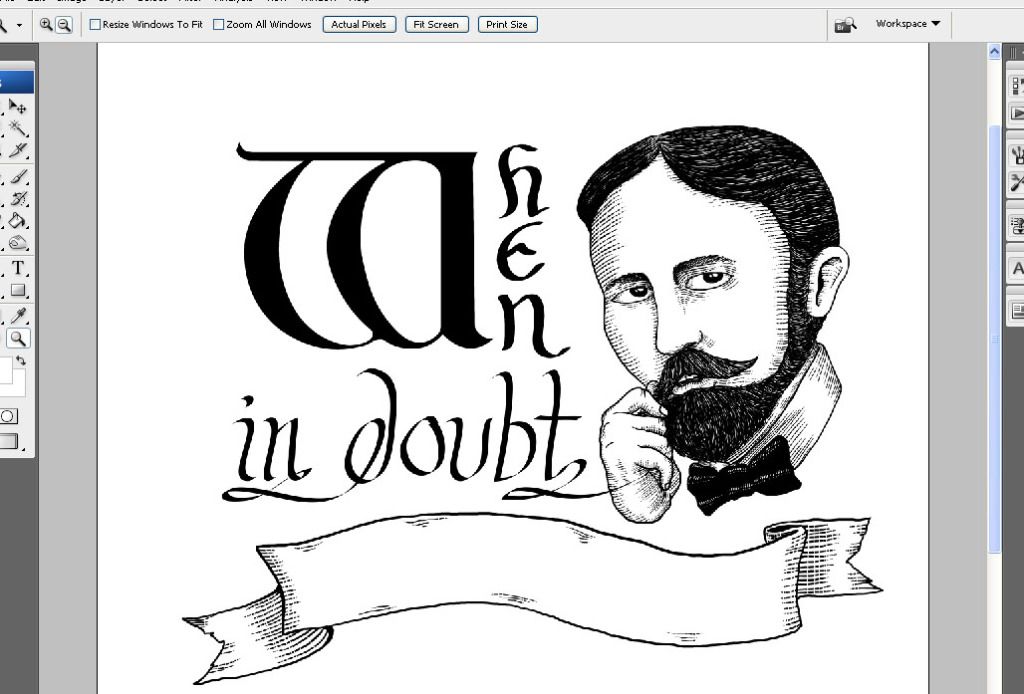Select the Brush tool
1024x694 pixels.
click(x=18, y=177)
